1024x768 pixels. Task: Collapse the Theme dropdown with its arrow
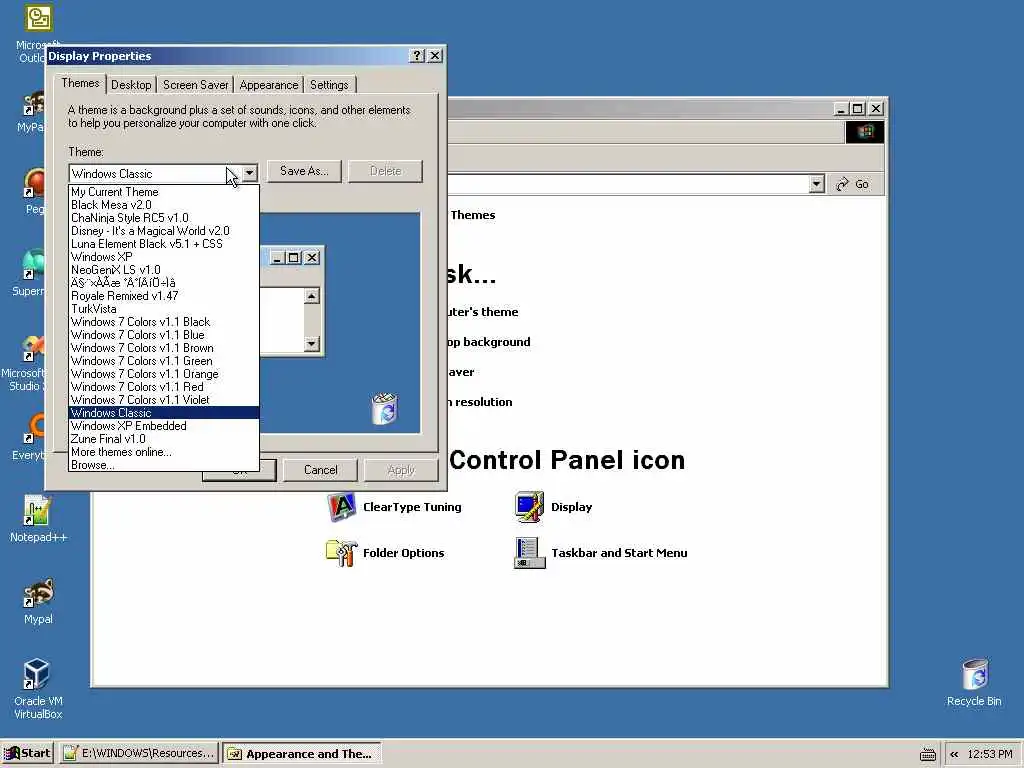coord(249,173)
